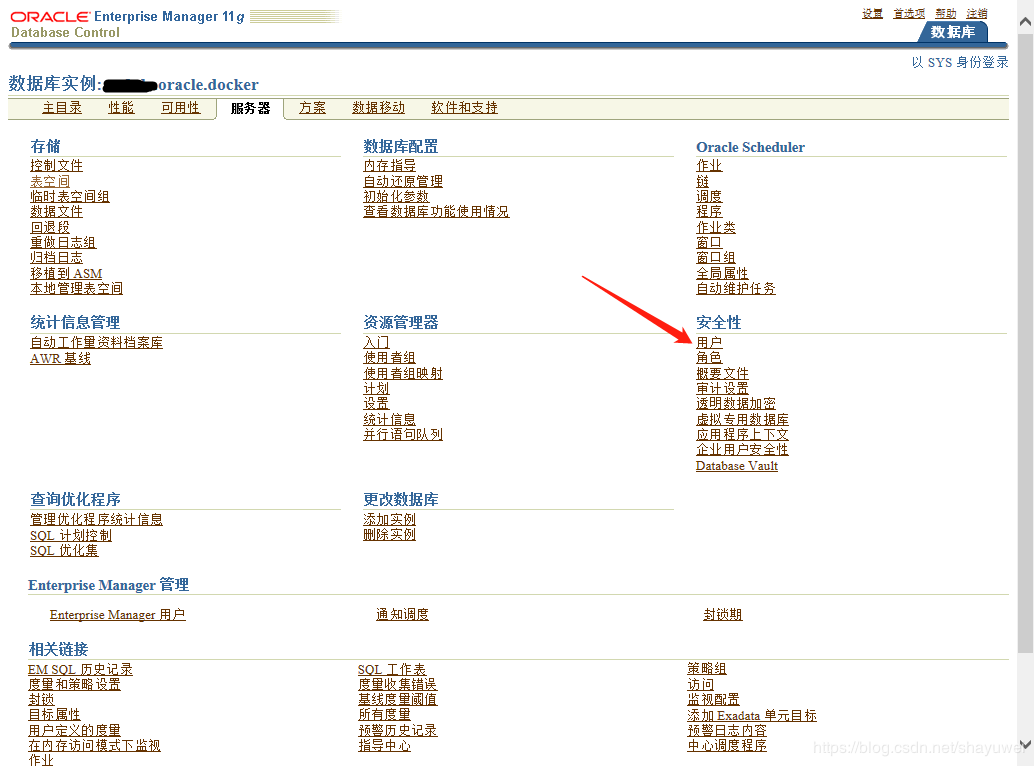Open 全局属性 link

723,274
